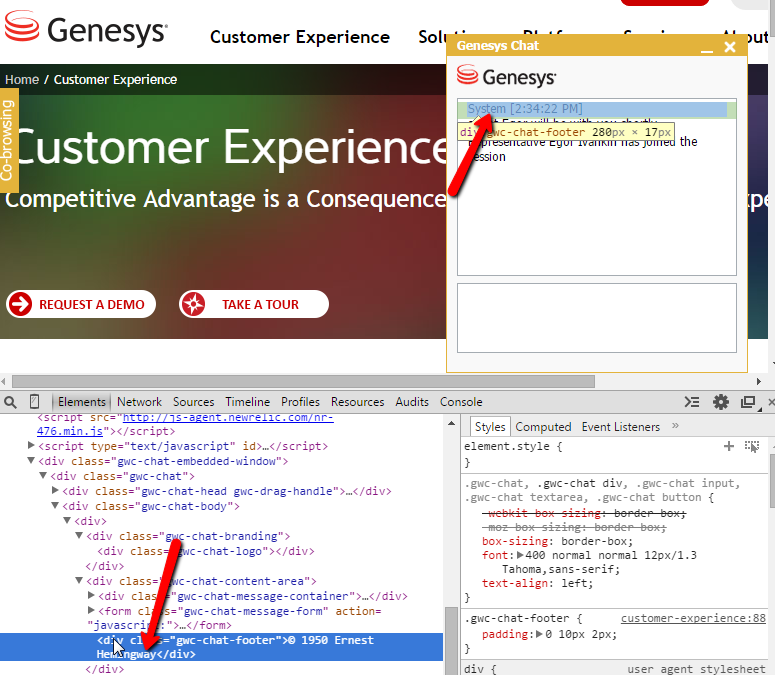Expand the font property triangle in Styles
Viewport: 775px width, 675px height.
pos(520,554)
